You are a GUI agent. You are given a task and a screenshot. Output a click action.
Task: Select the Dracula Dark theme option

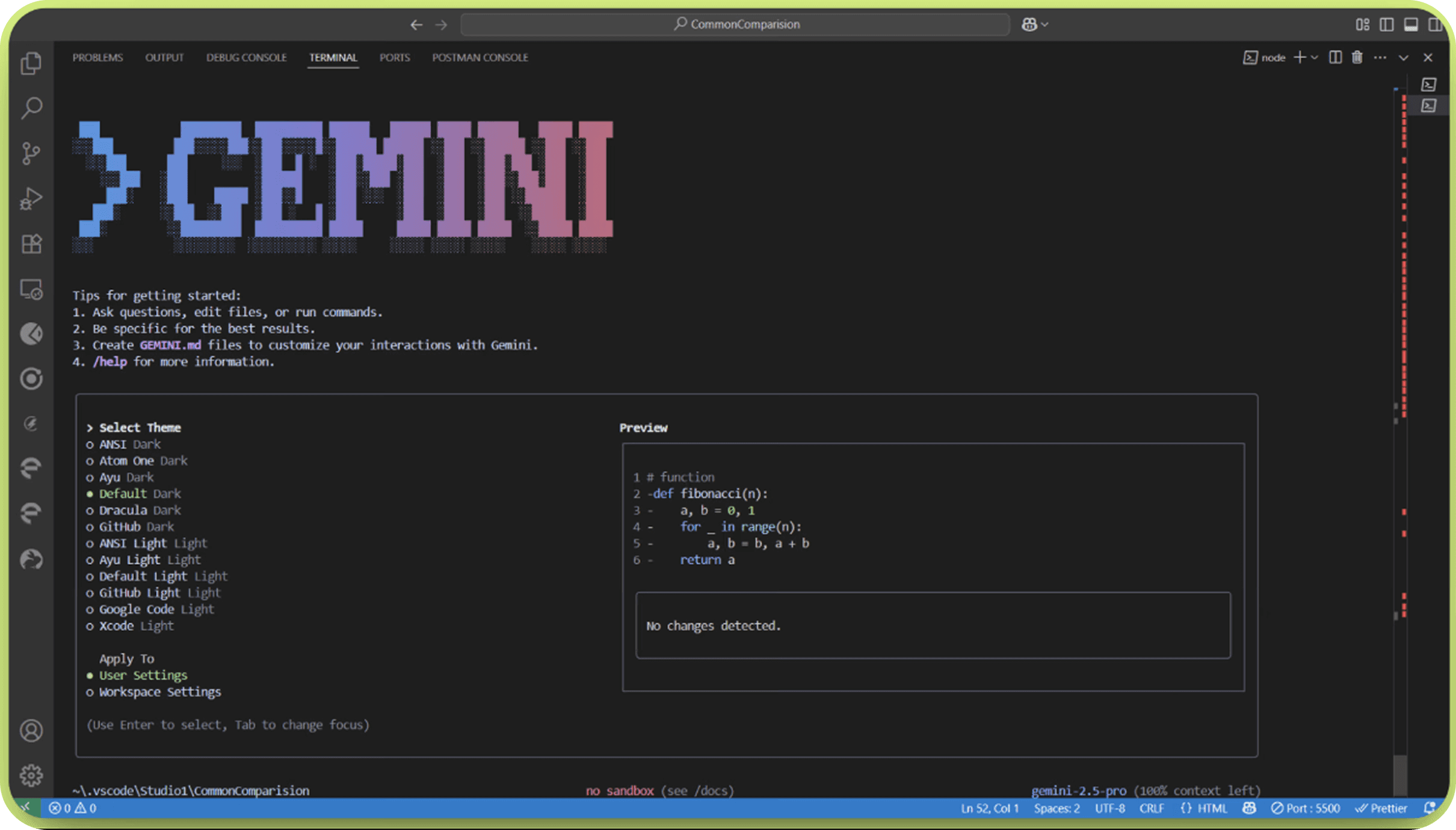click(140, 511)
